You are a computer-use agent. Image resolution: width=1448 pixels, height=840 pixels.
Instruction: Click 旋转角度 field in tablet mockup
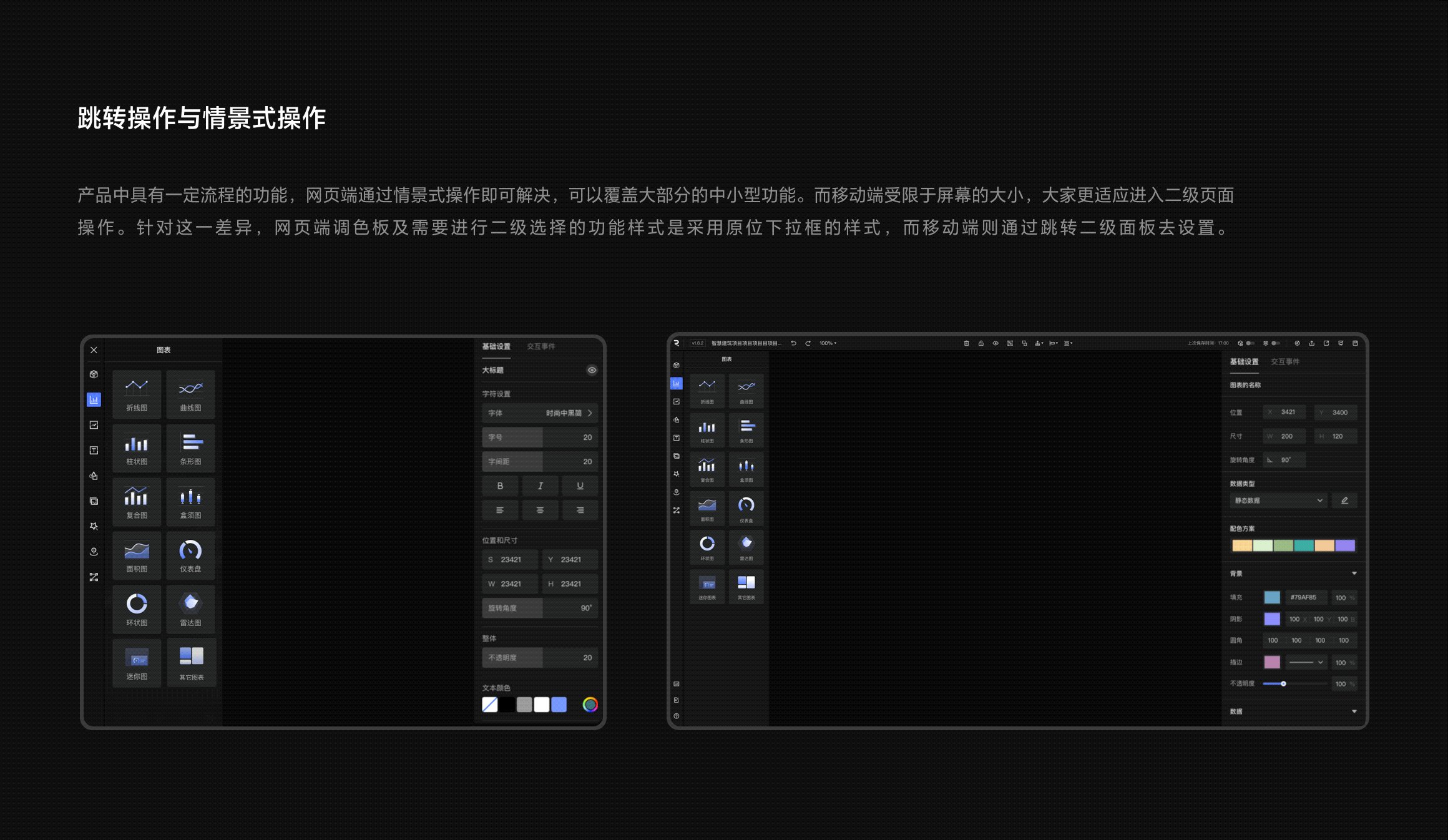540,608
